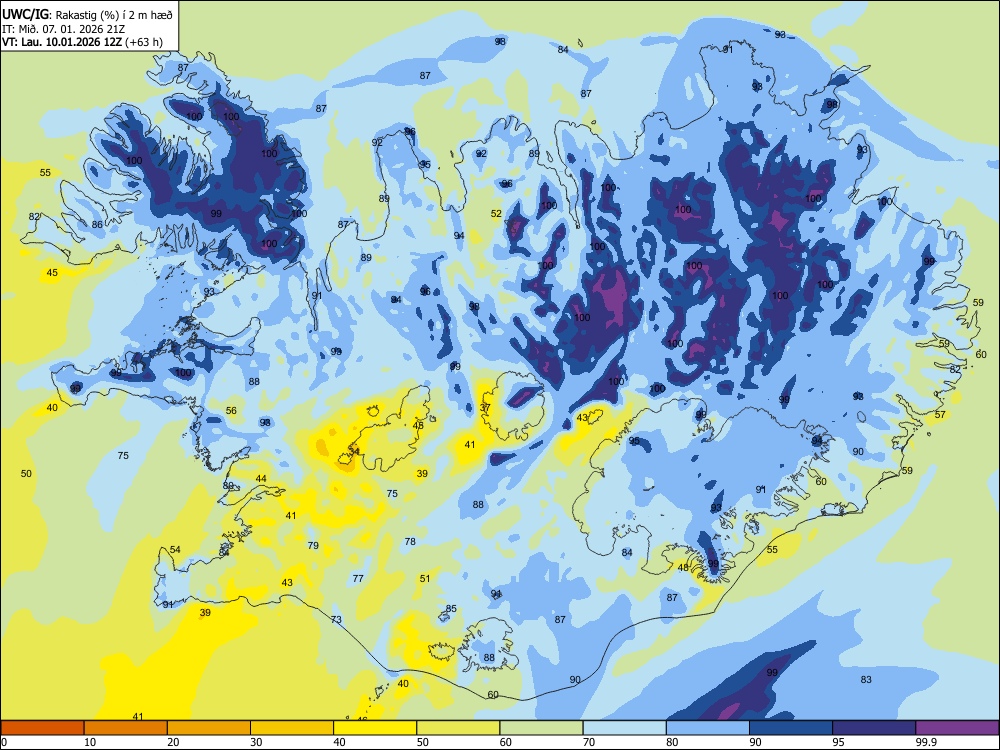Click the humidity value '56' on the map
Screen dimensions: 1000x750
[231, 411]
